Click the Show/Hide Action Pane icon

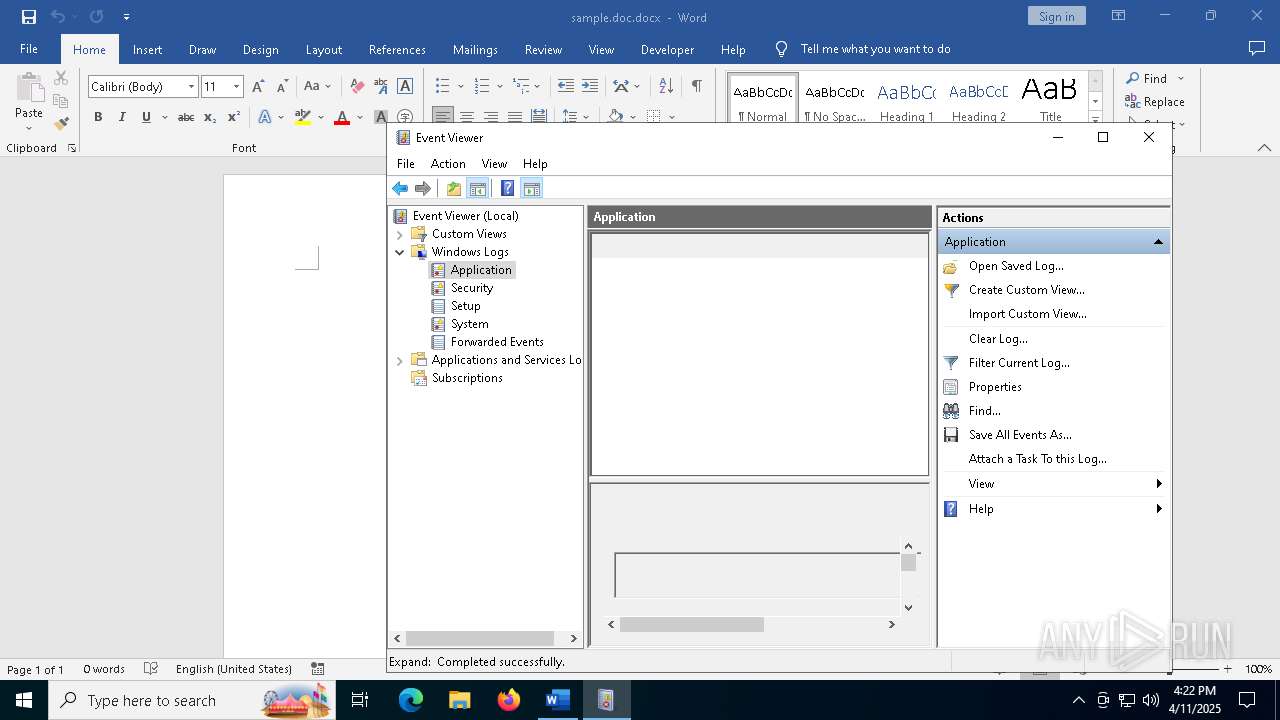(531, 188)
